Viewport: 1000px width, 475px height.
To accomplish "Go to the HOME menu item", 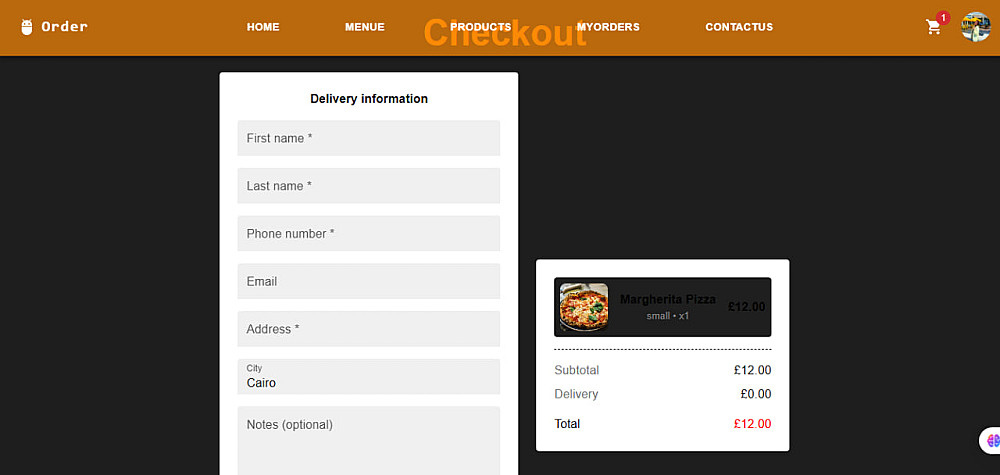I will (263, 27).
